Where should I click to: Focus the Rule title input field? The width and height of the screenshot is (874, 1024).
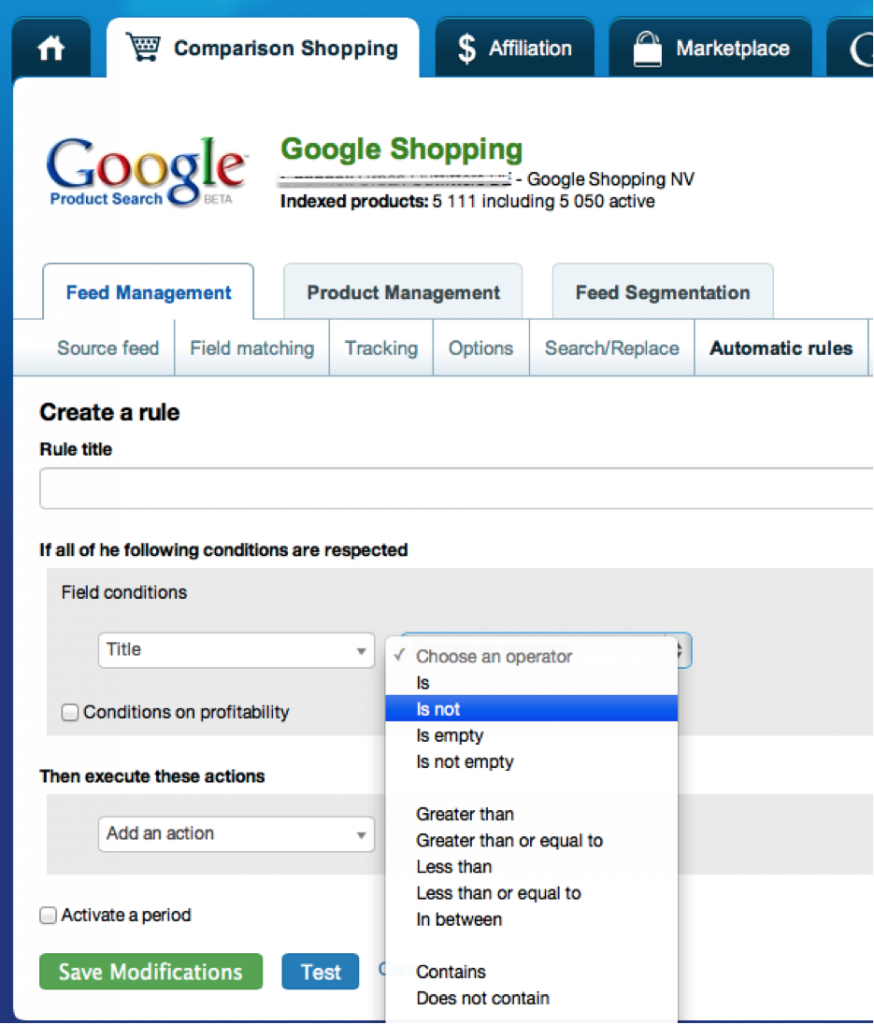[456, 488]
